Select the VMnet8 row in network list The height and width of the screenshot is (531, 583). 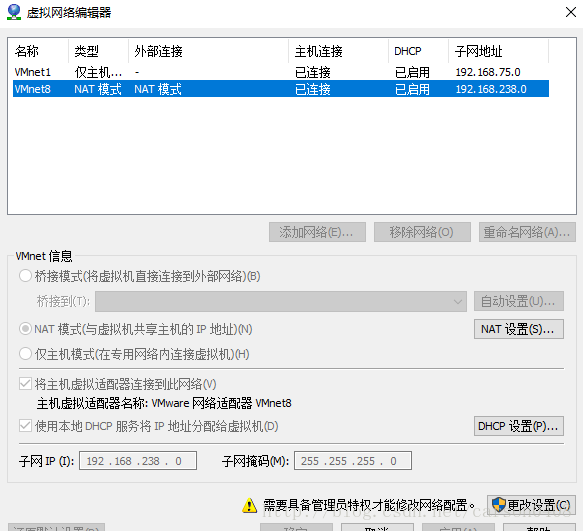coord(281,89)
